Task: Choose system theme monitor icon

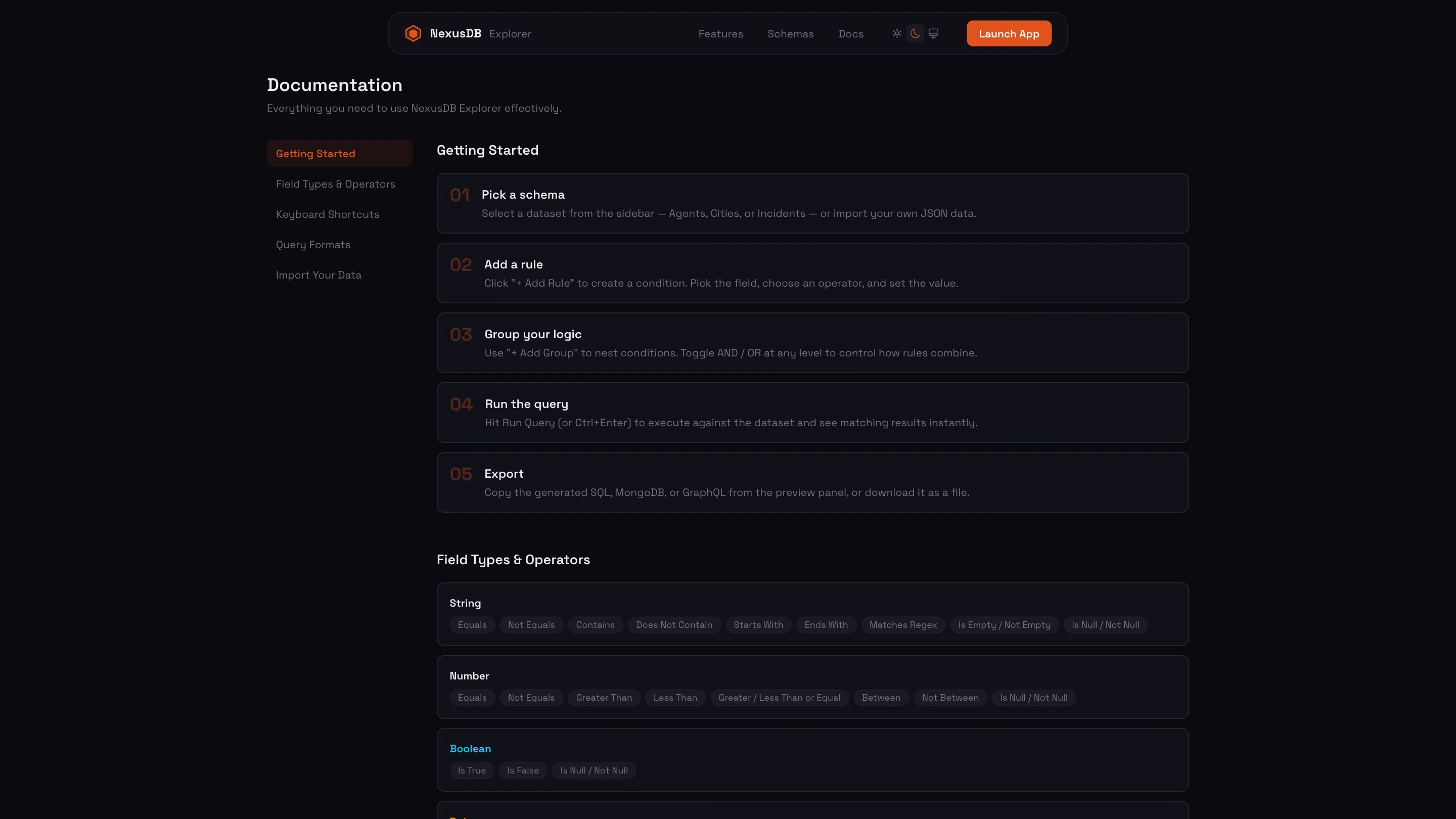Action: 934,33
